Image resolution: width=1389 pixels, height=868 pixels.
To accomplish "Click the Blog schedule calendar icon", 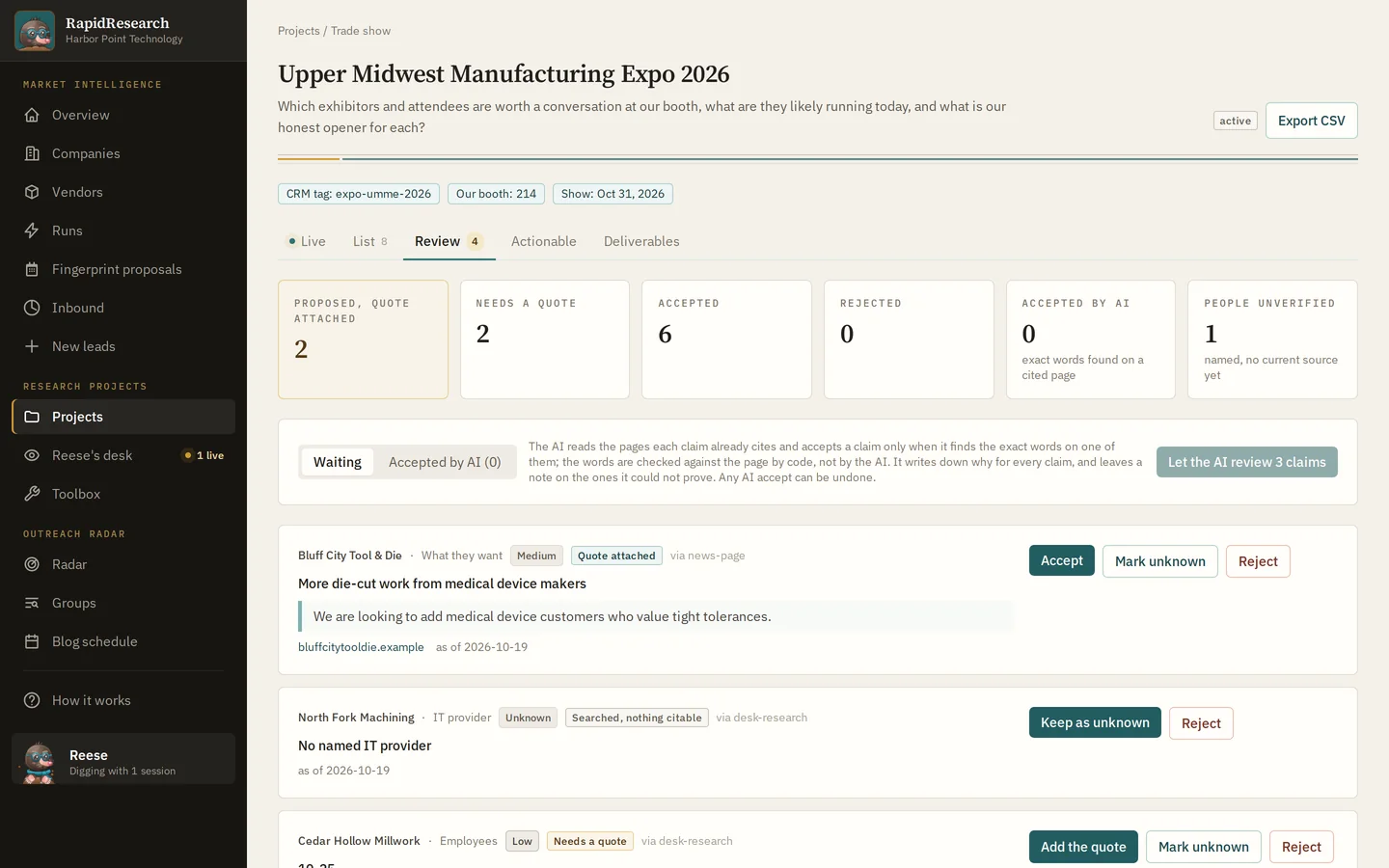I will coord(32,641).
